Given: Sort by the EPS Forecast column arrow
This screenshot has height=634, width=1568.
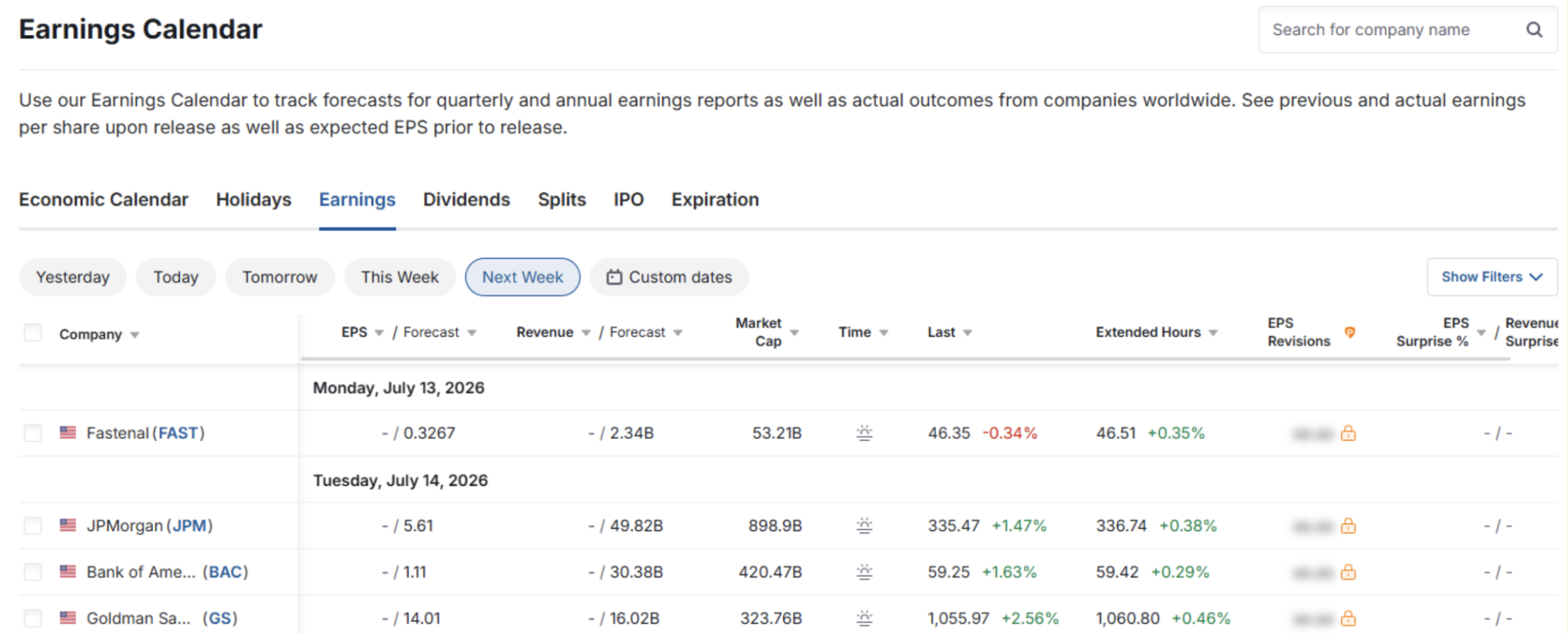Looking at the screenshot, I should 472,333.
